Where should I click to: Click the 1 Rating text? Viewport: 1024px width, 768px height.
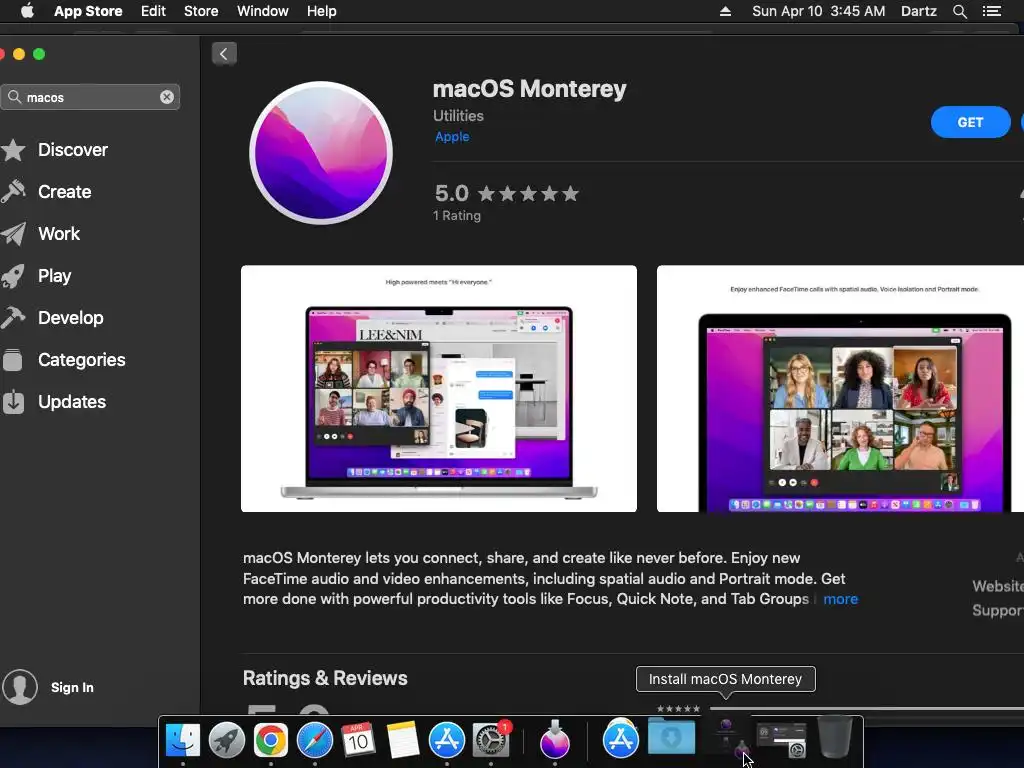pos(456,216)
